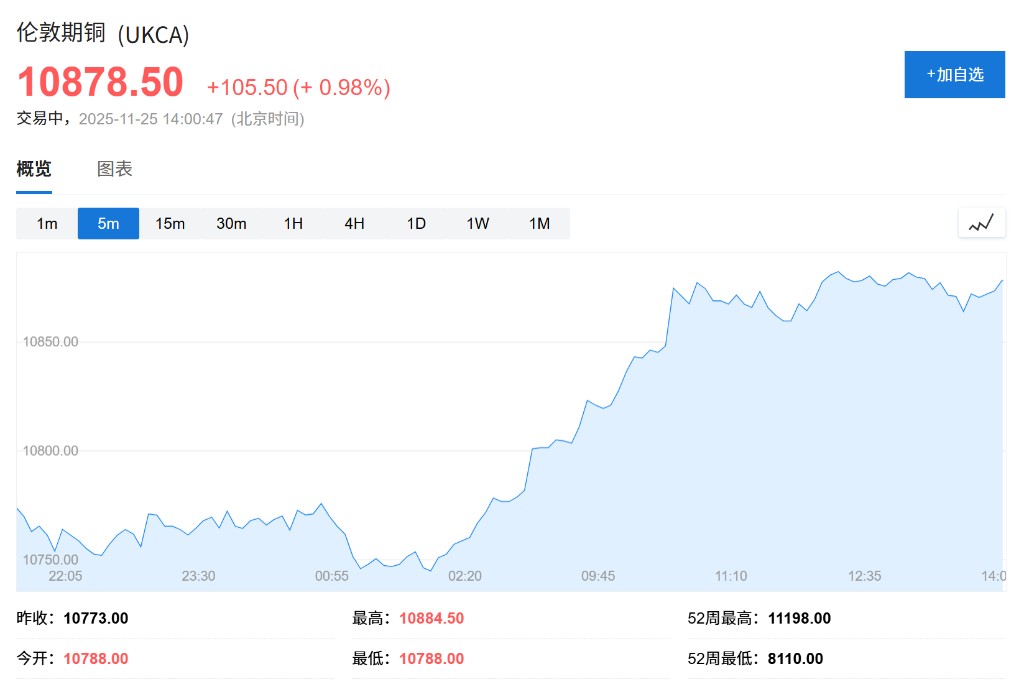
Task: Click the 12:35 time axis label
Action: pyautogui.click(x=864, y=576)
